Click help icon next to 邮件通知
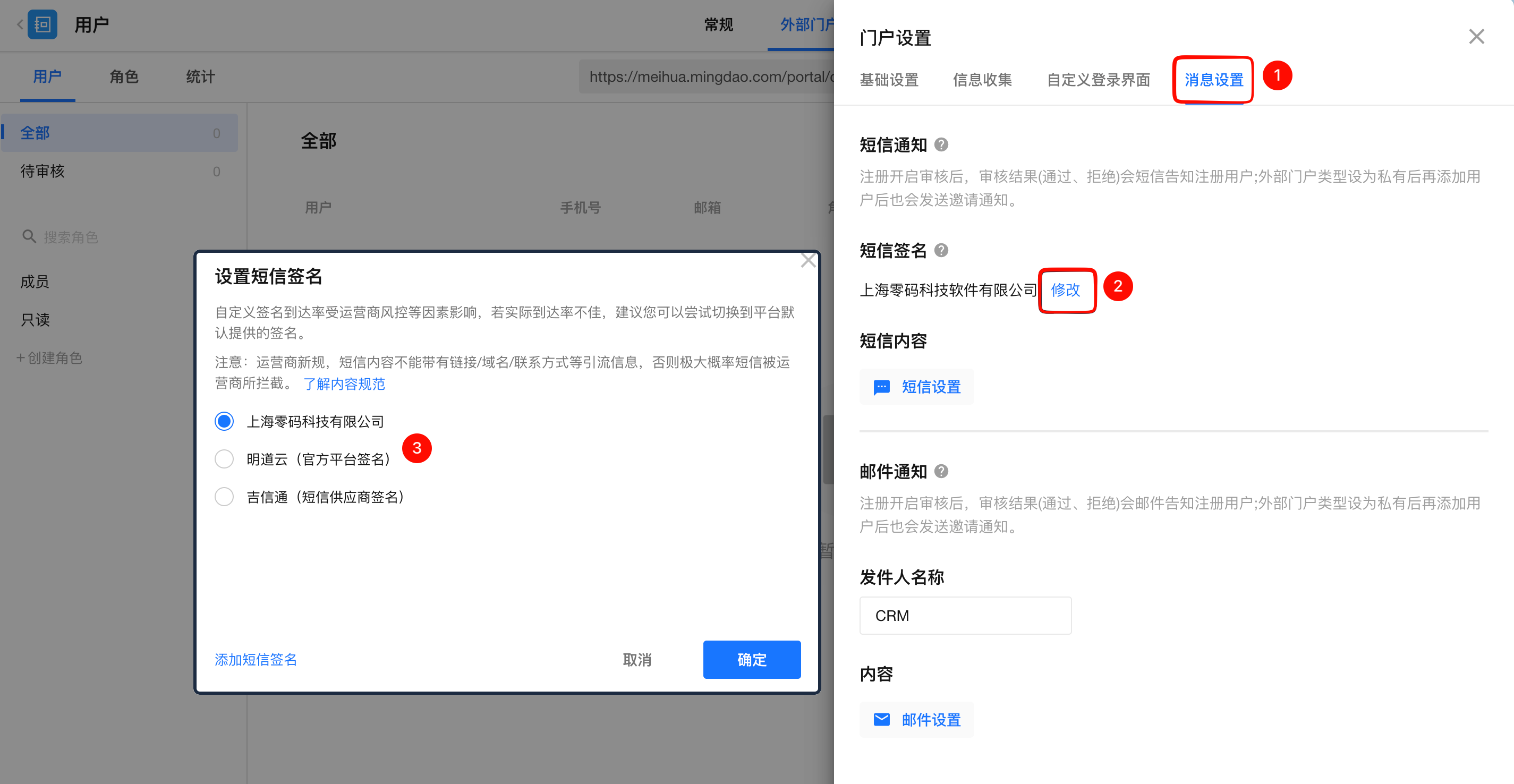This screenshot has height=784, width=1514. coord(941,471)
